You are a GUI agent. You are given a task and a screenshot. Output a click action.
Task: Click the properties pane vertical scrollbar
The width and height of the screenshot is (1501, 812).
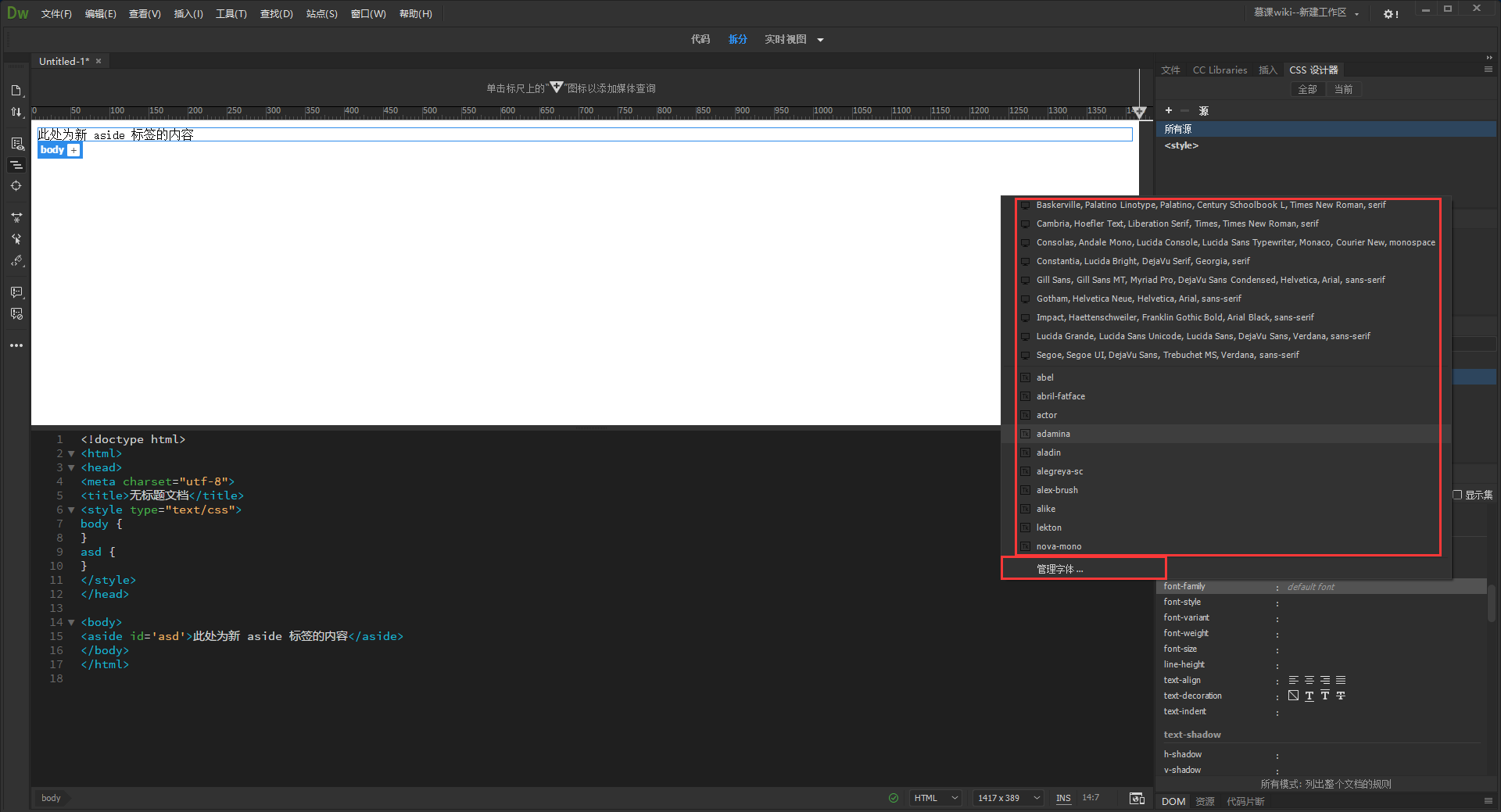(1492, 603)
